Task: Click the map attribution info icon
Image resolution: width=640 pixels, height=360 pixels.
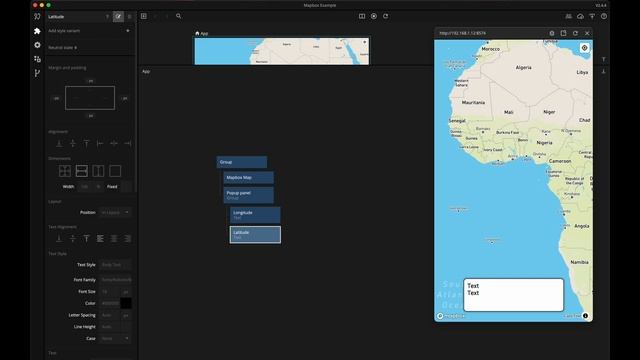Action: point(585,316)
